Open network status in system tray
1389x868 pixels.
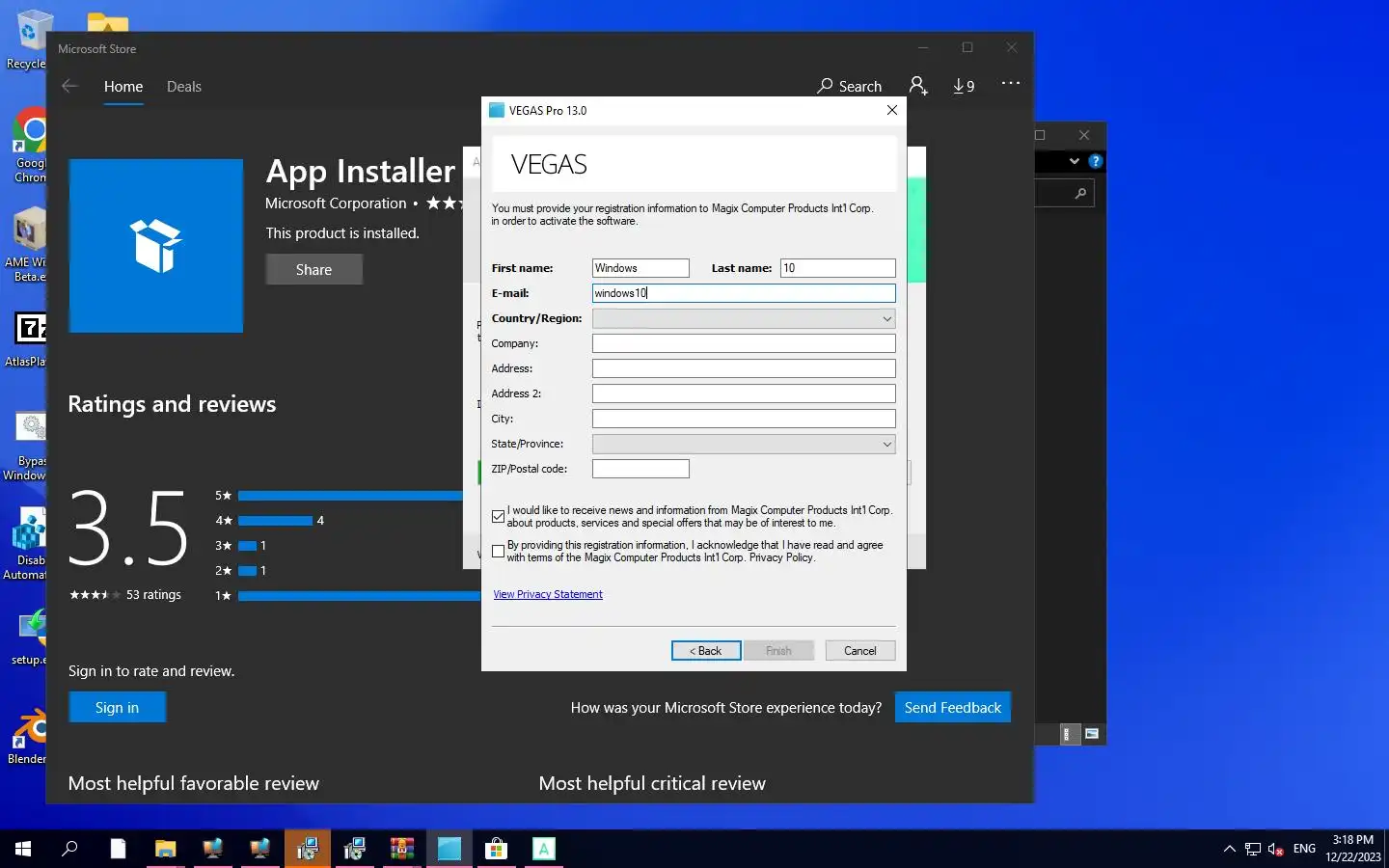coord(1252,849)
